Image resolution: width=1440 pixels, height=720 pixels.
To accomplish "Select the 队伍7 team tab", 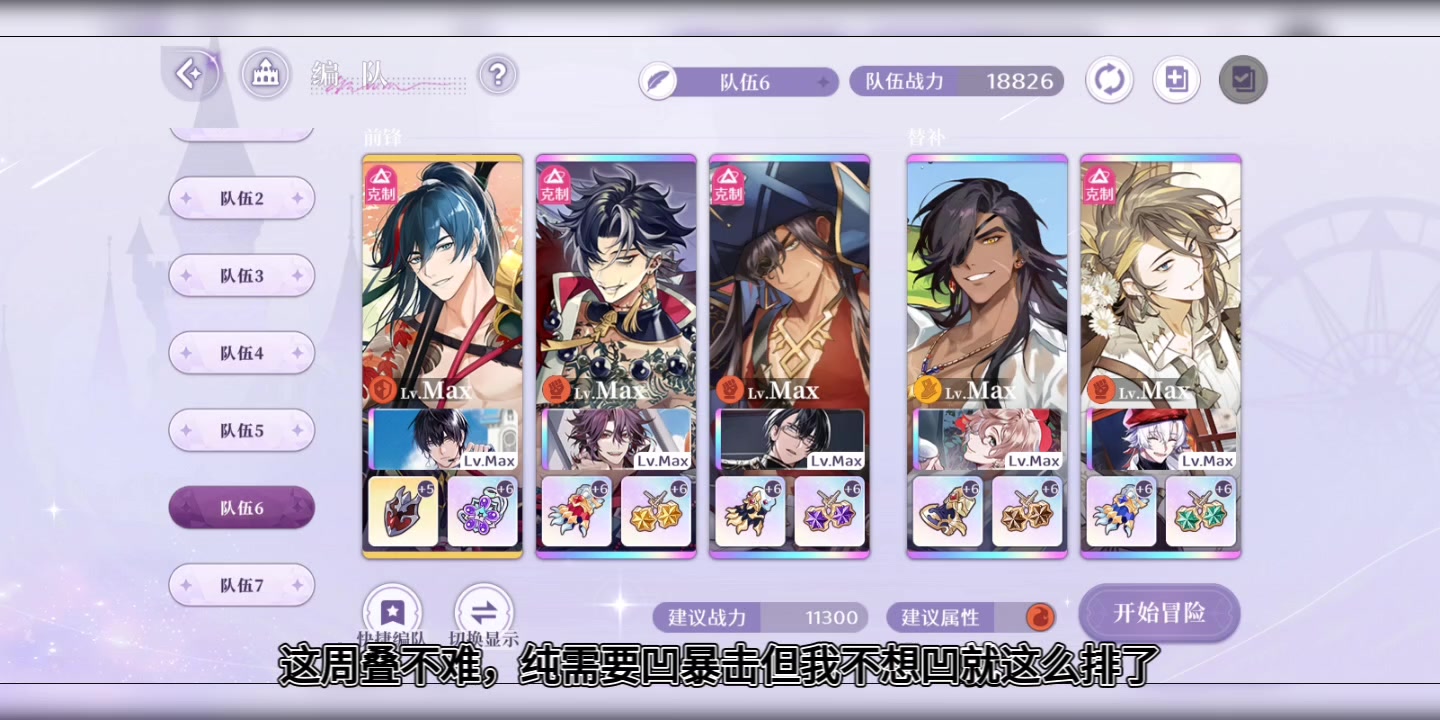I will tap(242, 585).
